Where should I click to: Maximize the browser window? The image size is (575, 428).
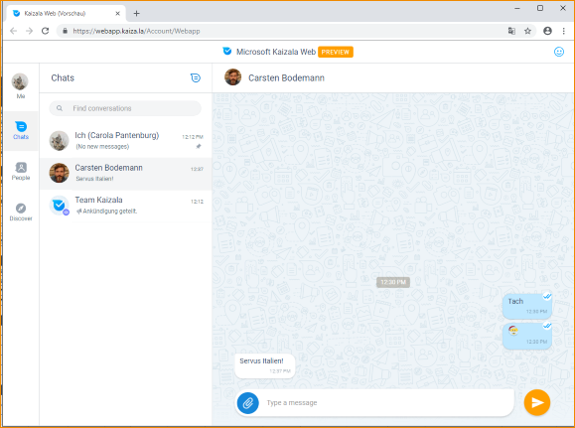tap(540, 8)
